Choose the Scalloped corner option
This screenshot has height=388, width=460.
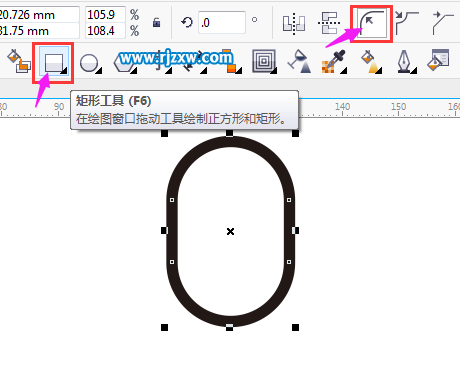click(x=407, y=23)
